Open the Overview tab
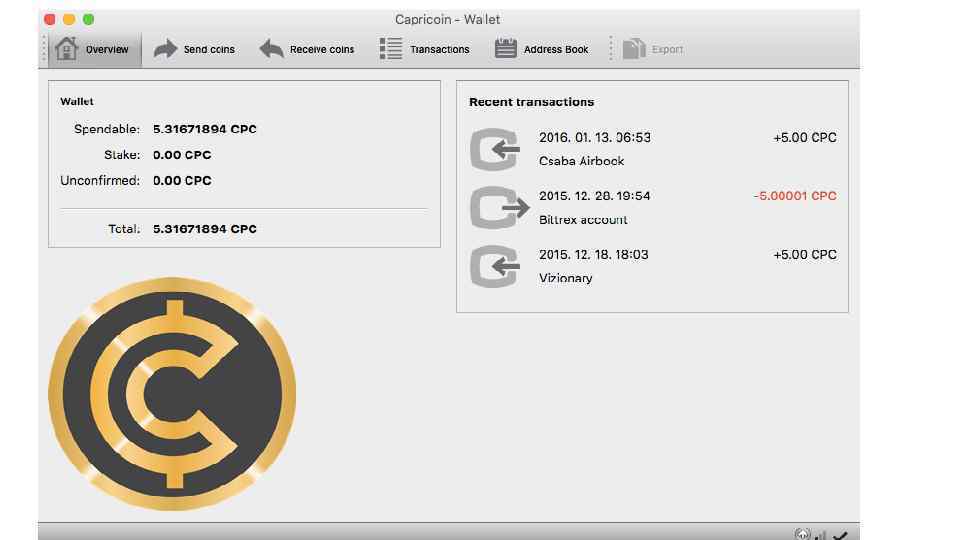This screenshot has height=540, width=960. click(x=95, y=49)
